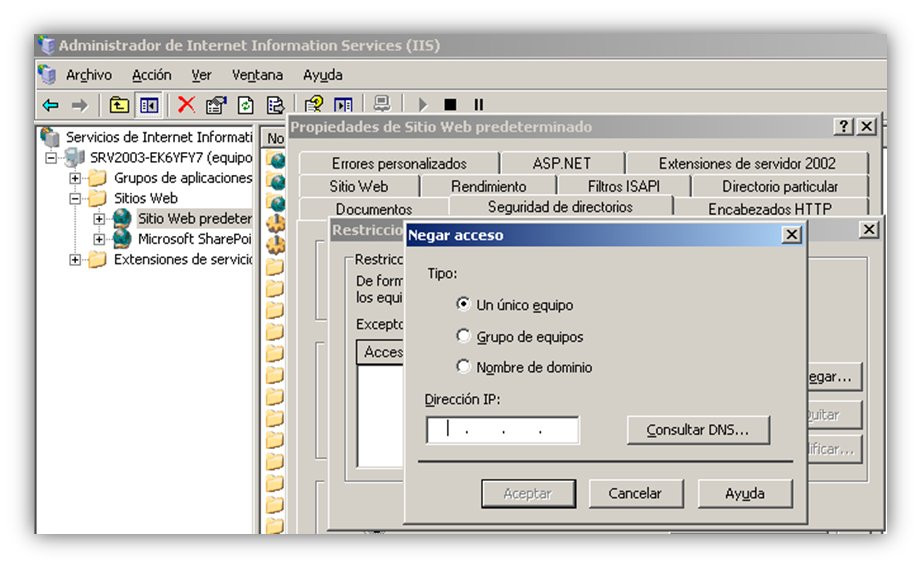Click the Aceptar button in Negar acceso

[x=528, y=493]
